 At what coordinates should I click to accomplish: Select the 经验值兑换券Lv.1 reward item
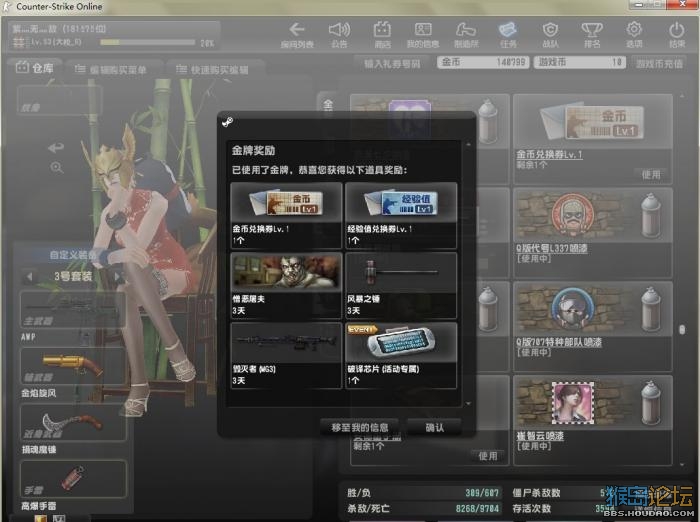tap(401, 215)
